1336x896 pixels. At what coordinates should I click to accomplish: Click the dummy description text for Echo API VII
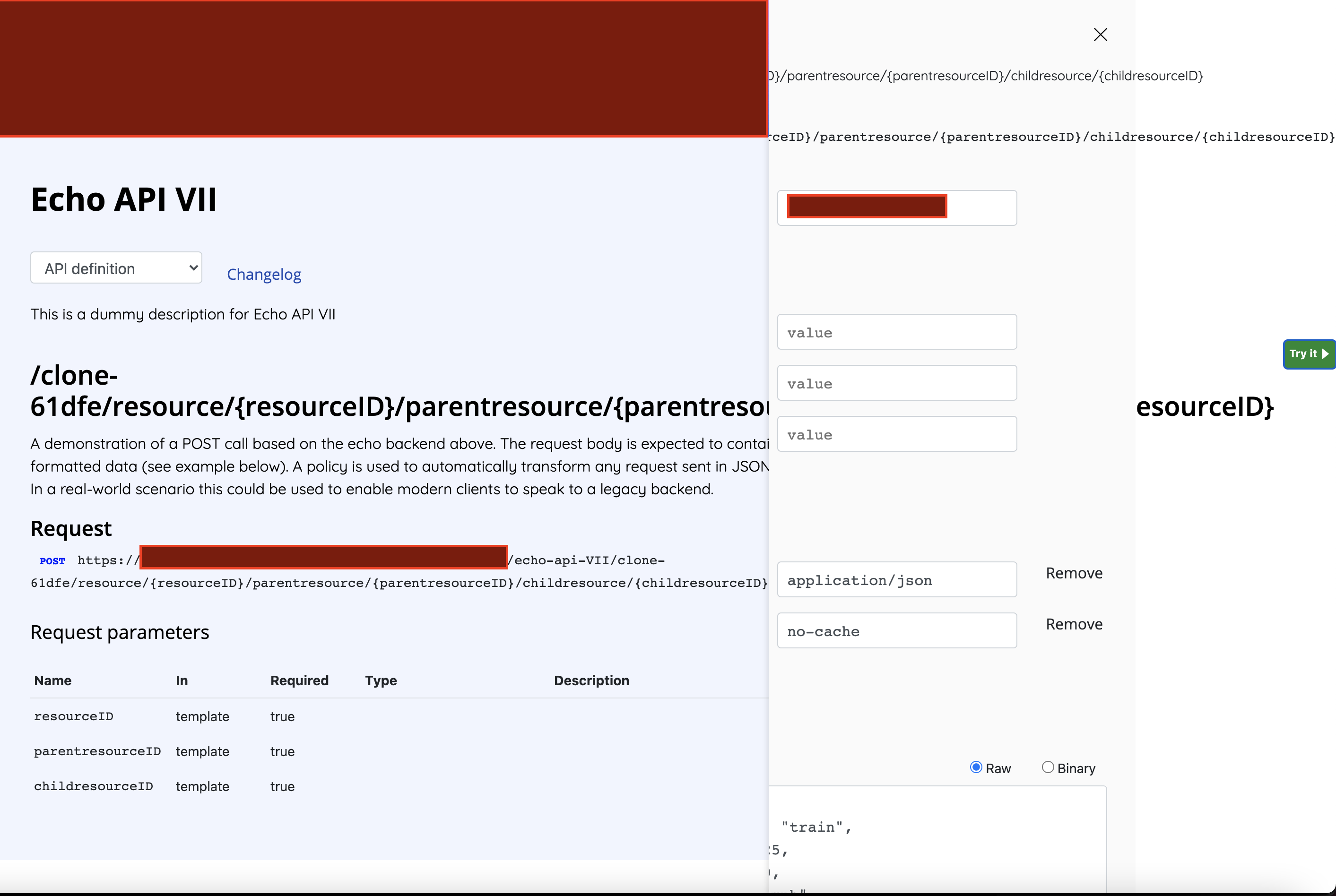tap(183, 314)
